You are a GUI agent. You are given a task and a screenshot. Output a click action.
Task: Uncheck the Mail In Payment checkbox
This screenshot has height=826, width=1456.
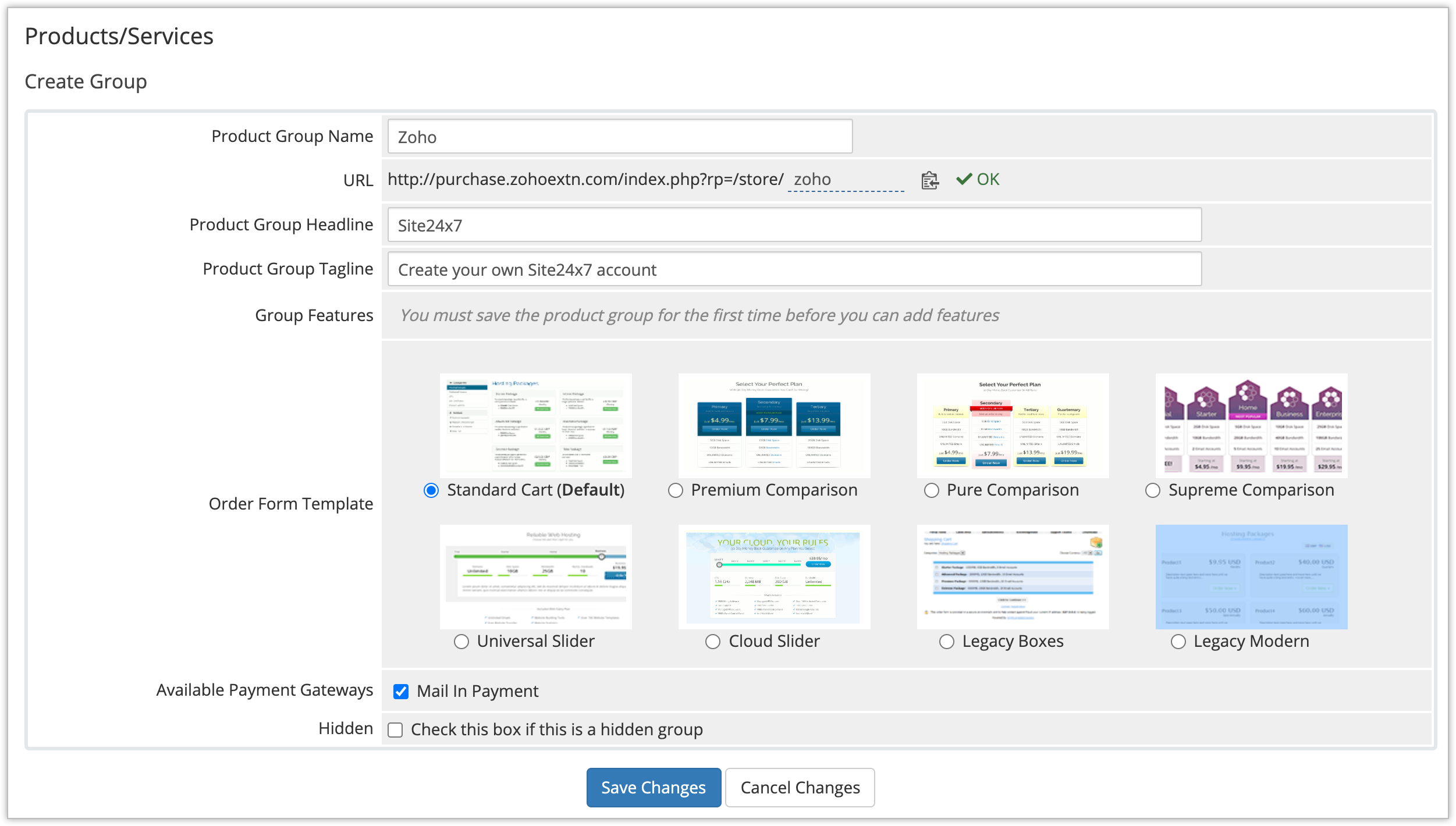[x=401, y=691]
